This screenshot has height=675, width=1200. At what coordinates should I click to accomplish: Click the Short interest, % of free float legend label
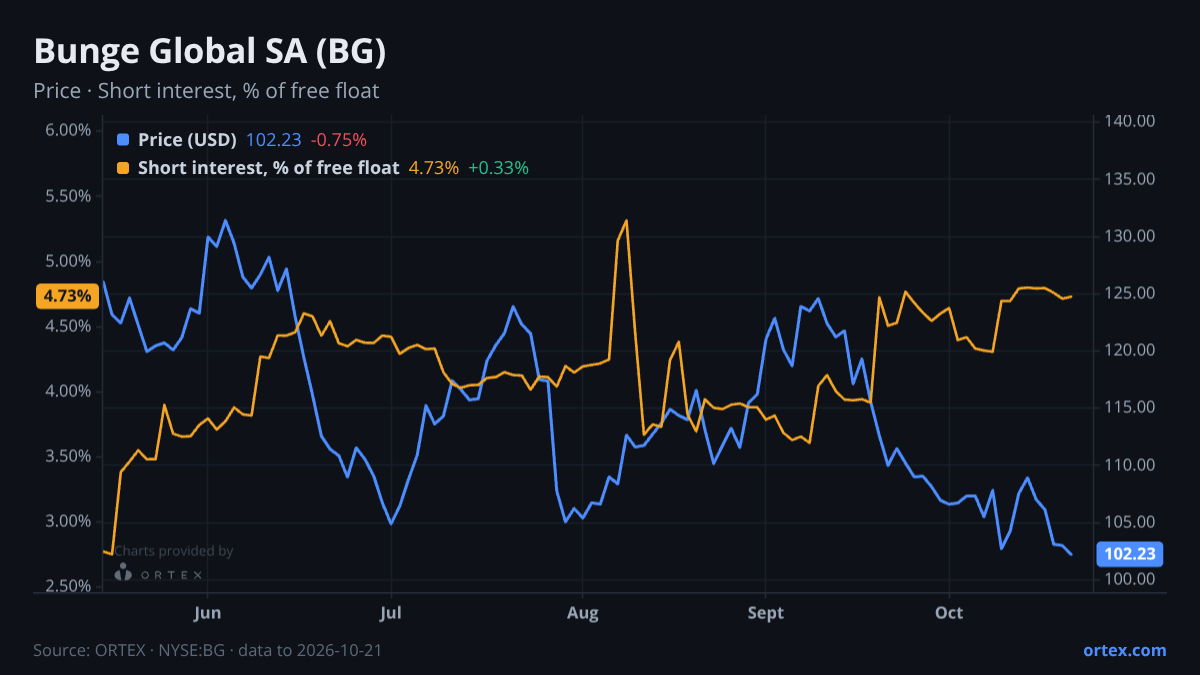point(268,168)
